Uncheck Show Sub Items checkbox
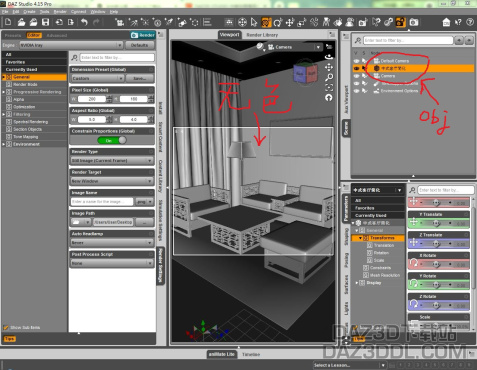477x370 pixels. point(6,327)
